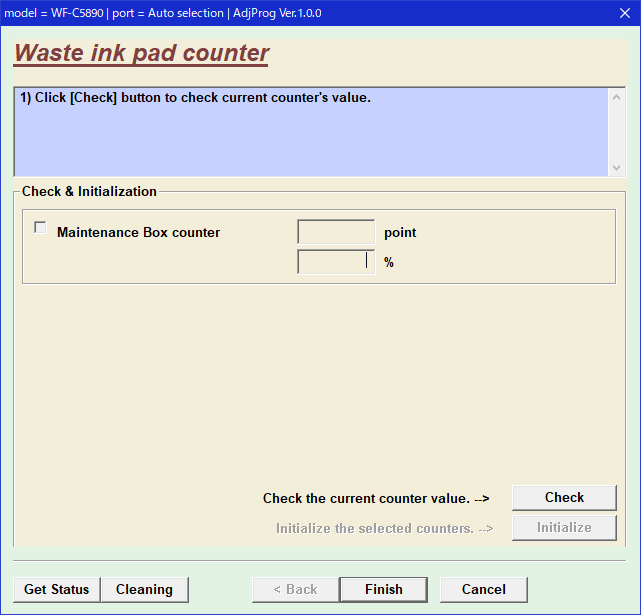Click the instruction box scroll down arrow

coord(617,167)
